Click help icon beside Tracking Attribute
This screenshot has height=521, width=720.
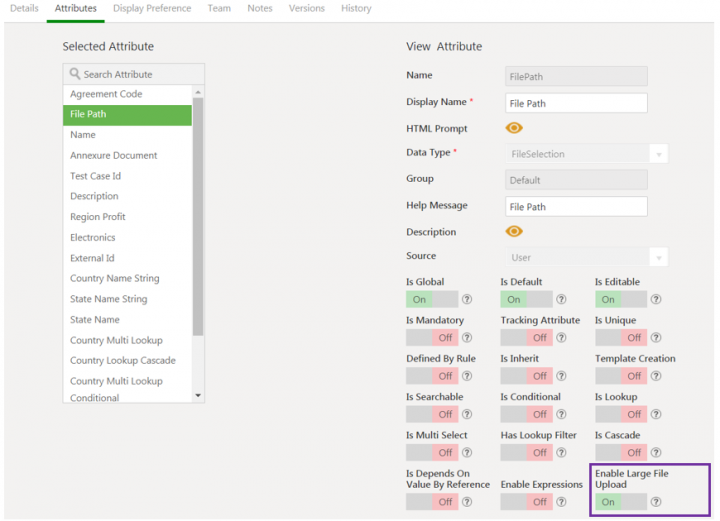point(561,338)
